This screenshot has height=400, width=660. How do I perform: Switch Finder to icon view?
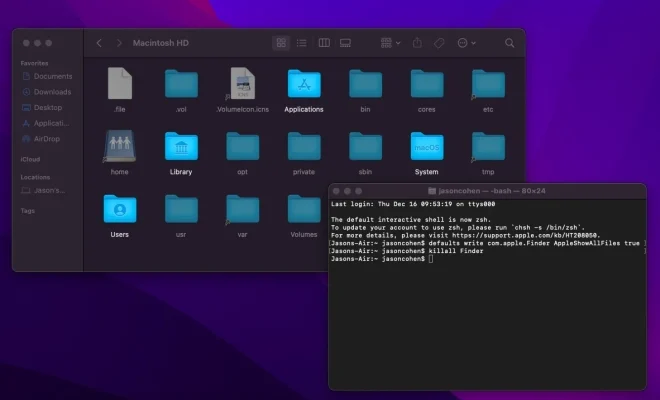click(x=281, y=43)
